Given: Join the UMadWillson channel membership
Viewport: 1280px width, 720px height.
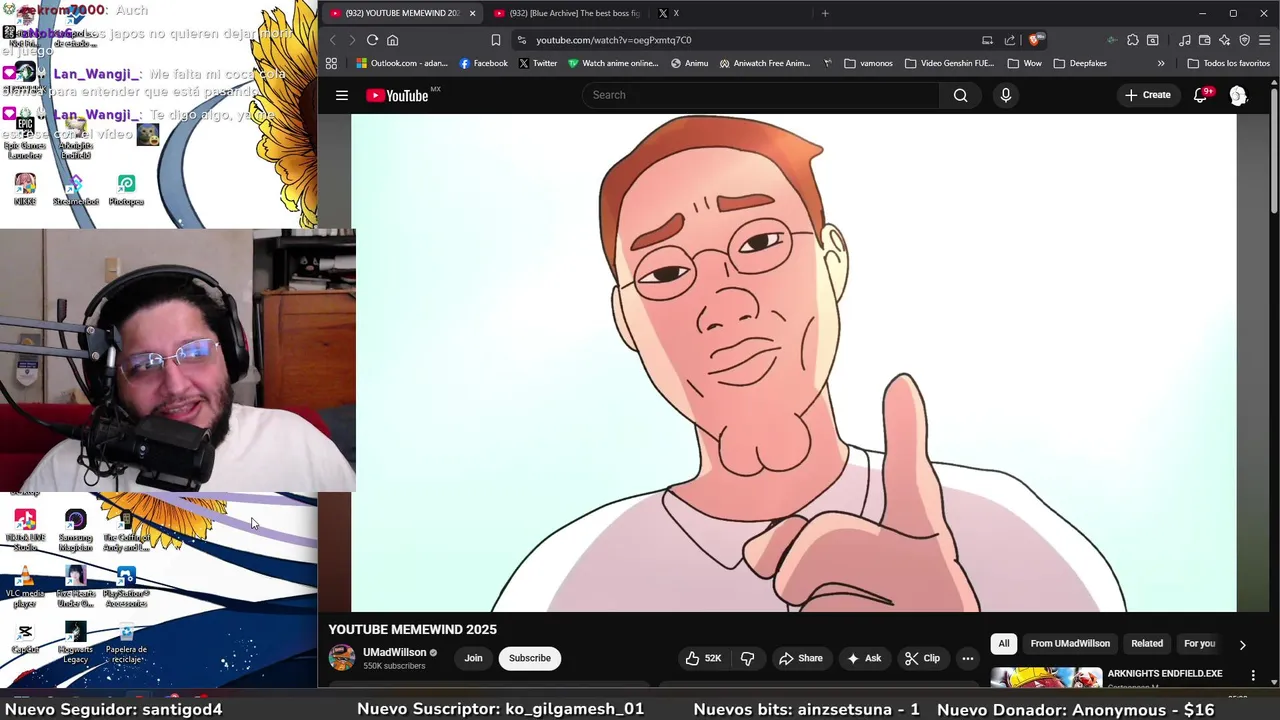Looking at the screenshot, I should point(473,658).
